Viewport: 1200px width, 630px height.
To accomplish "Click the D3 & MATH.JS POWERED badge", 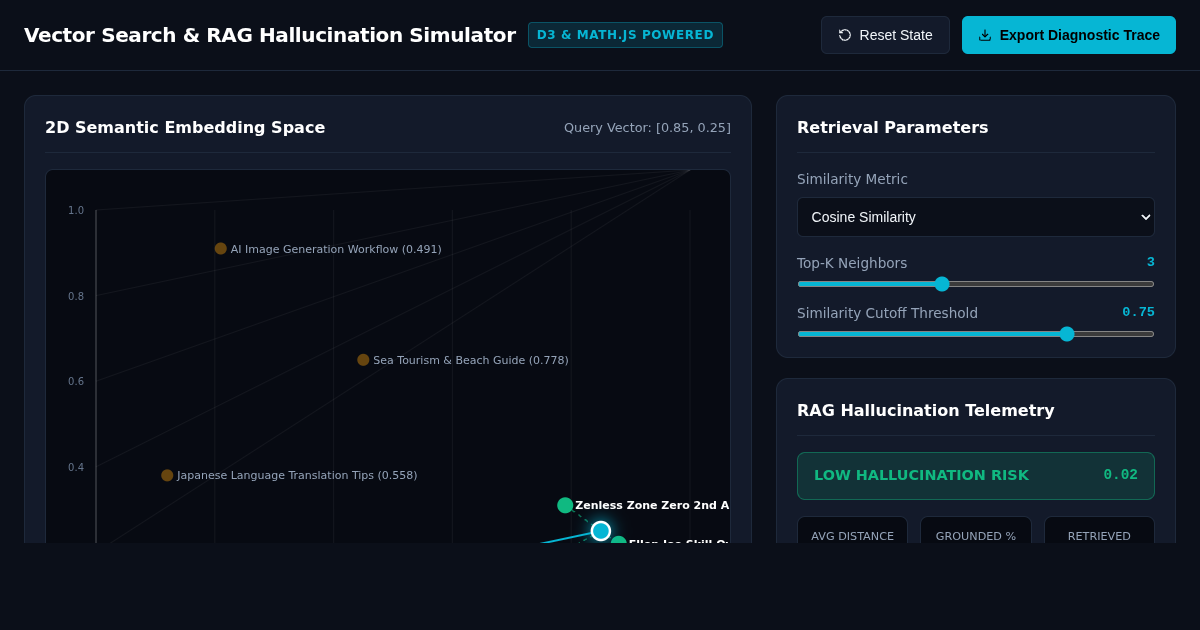I will click(625, 35).
